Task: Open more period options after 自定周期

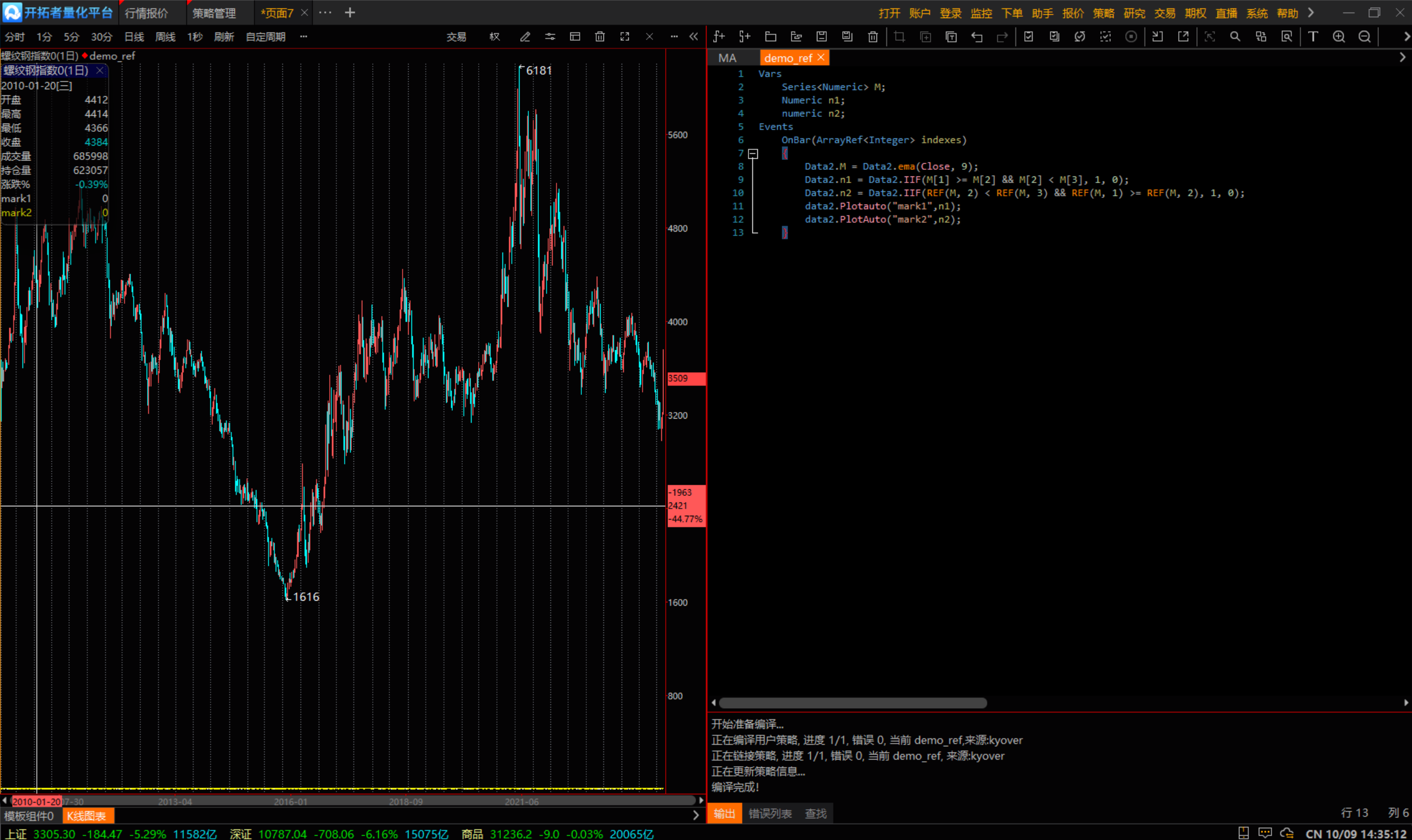Action: tap(304, 37)
